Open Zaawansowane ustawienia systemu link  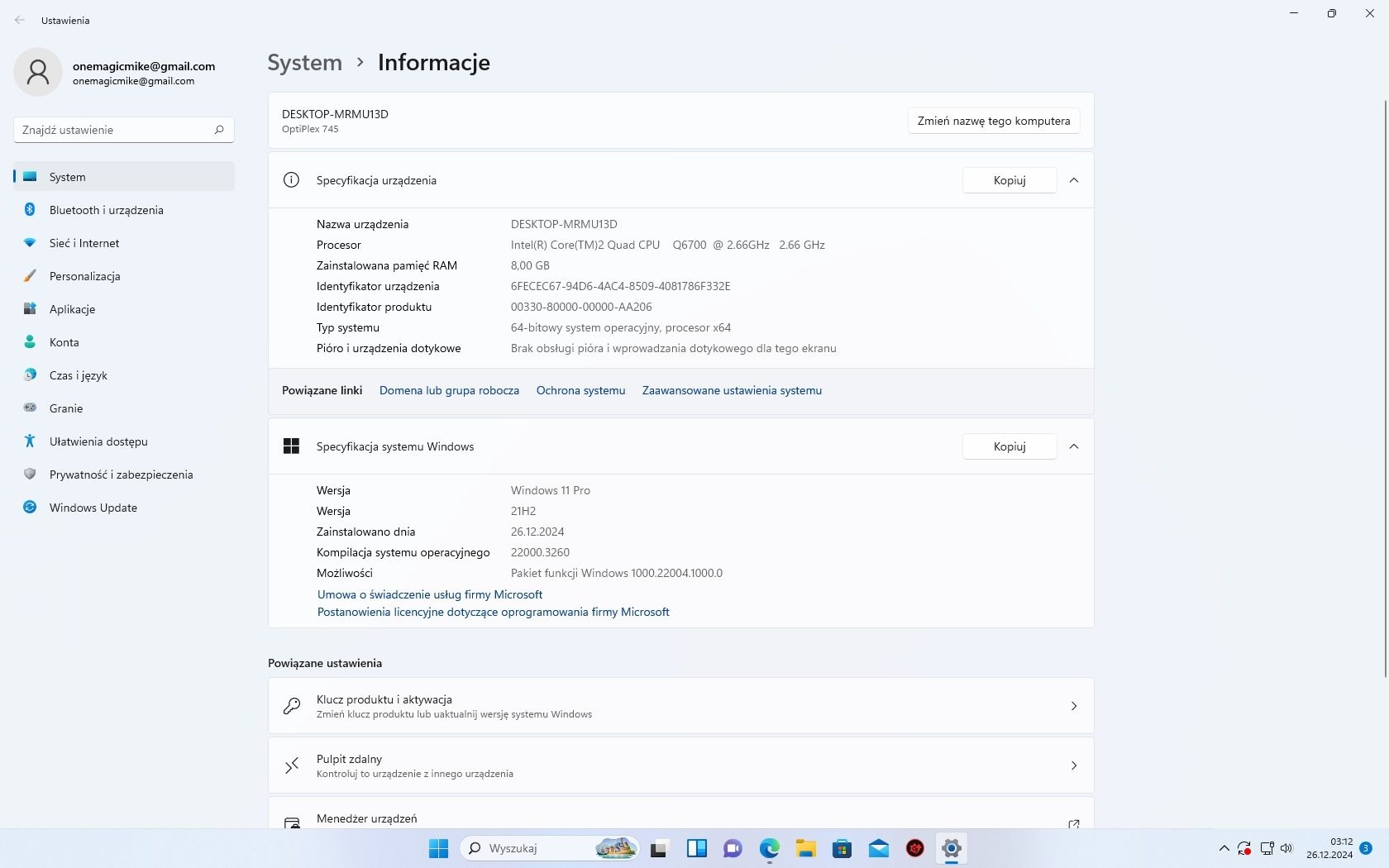[732, 390]
